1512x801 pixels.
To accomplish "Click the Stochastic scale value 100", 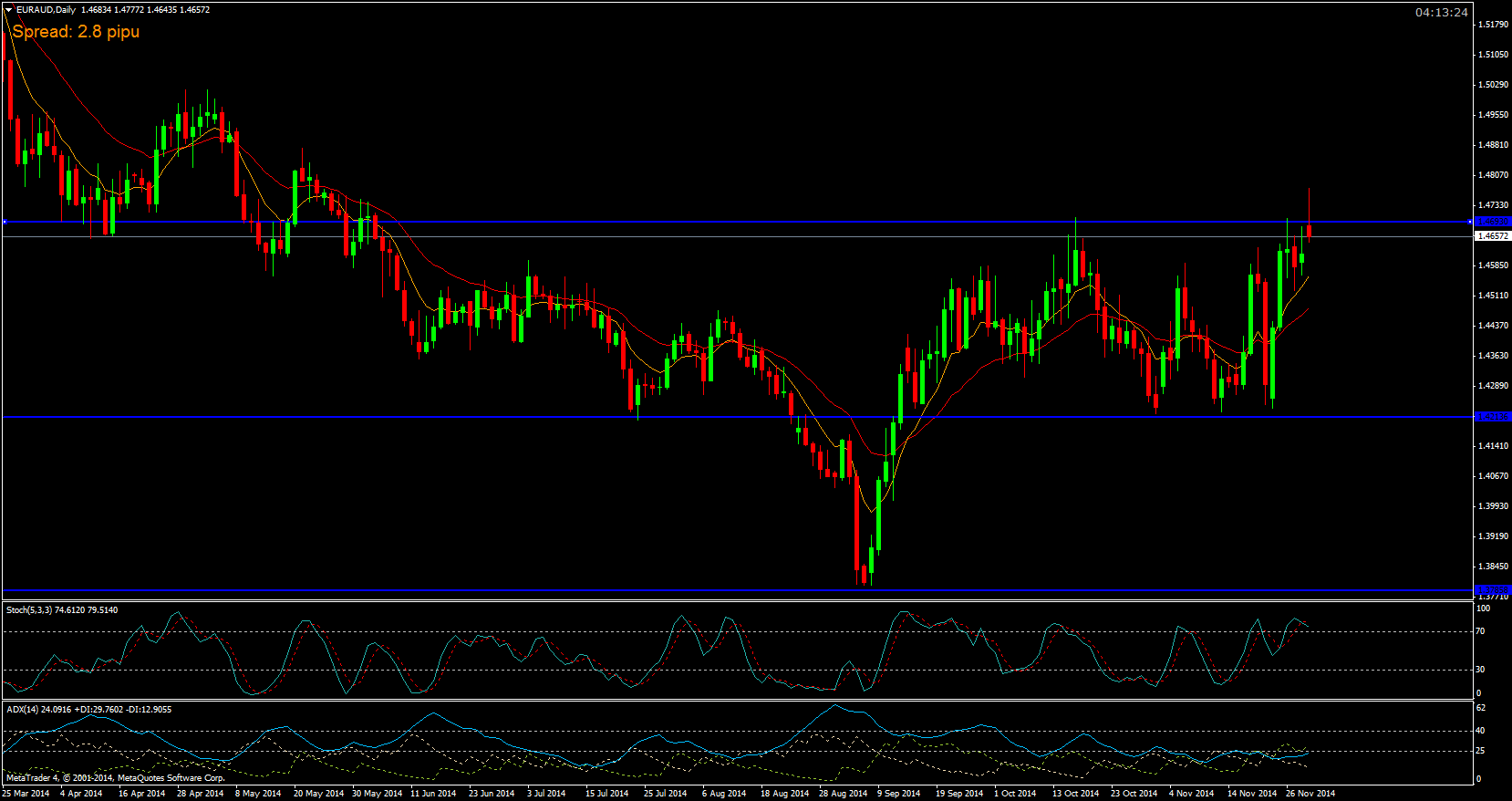I will [1484, 609].
